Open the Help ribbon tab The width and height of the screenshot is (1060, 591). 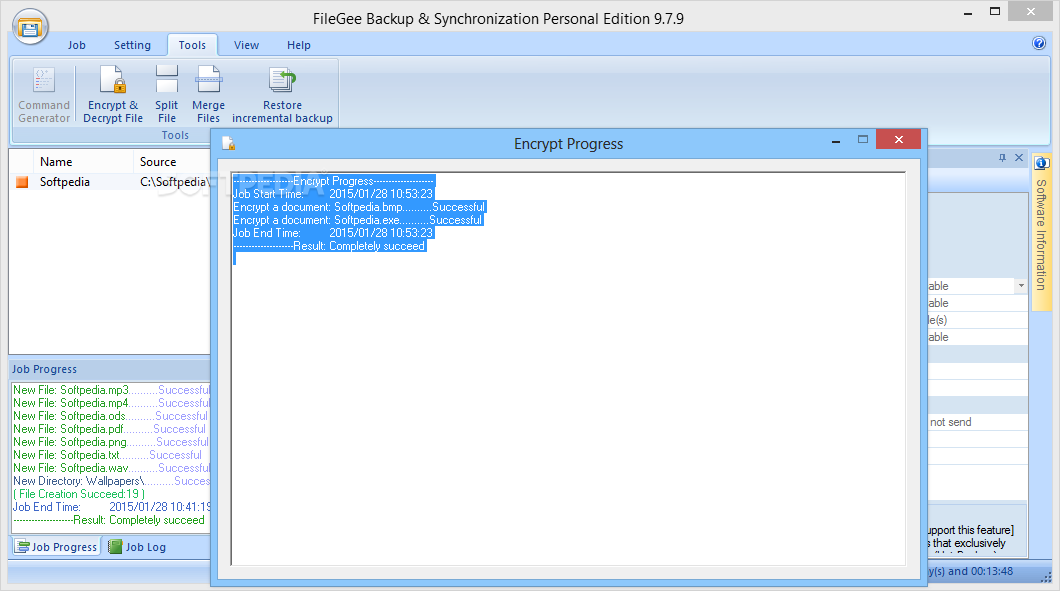[x=298, y=45]
